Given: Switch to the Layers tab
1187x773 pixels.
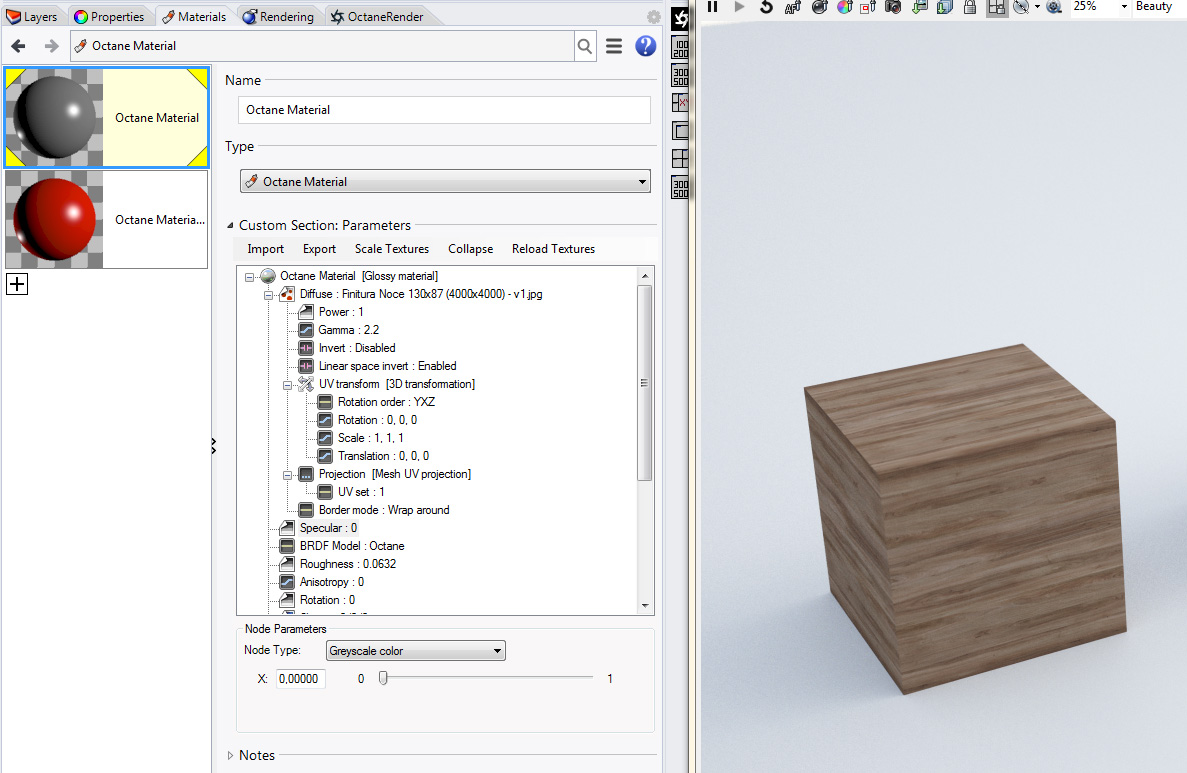Looking at the screenshot, I should [32, 17].
